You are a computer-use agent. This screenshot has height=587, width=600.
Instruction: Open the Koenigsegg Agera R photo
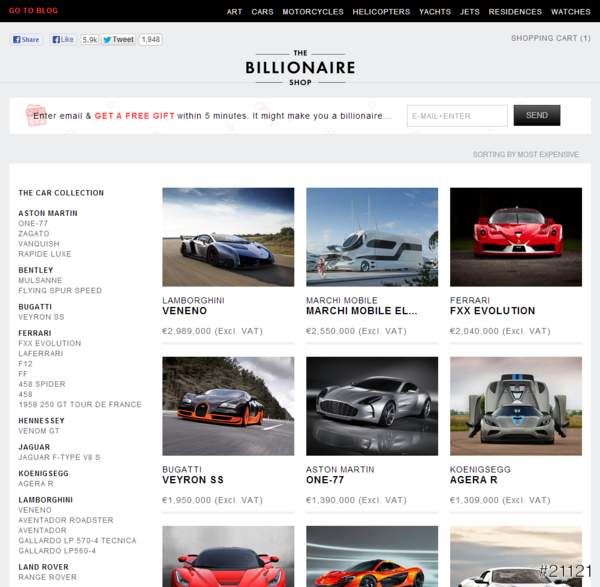[x=516, y=406]
